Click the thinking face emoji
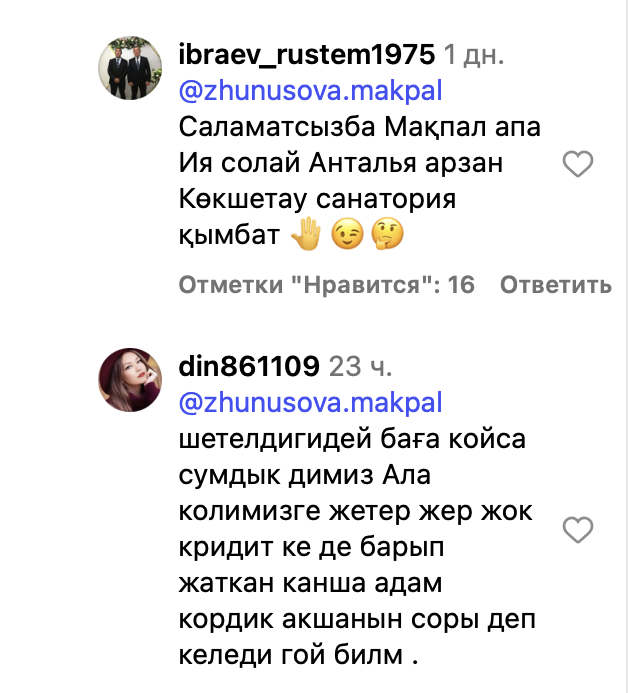Screen dimensions: 628x693 coord(387,233)
